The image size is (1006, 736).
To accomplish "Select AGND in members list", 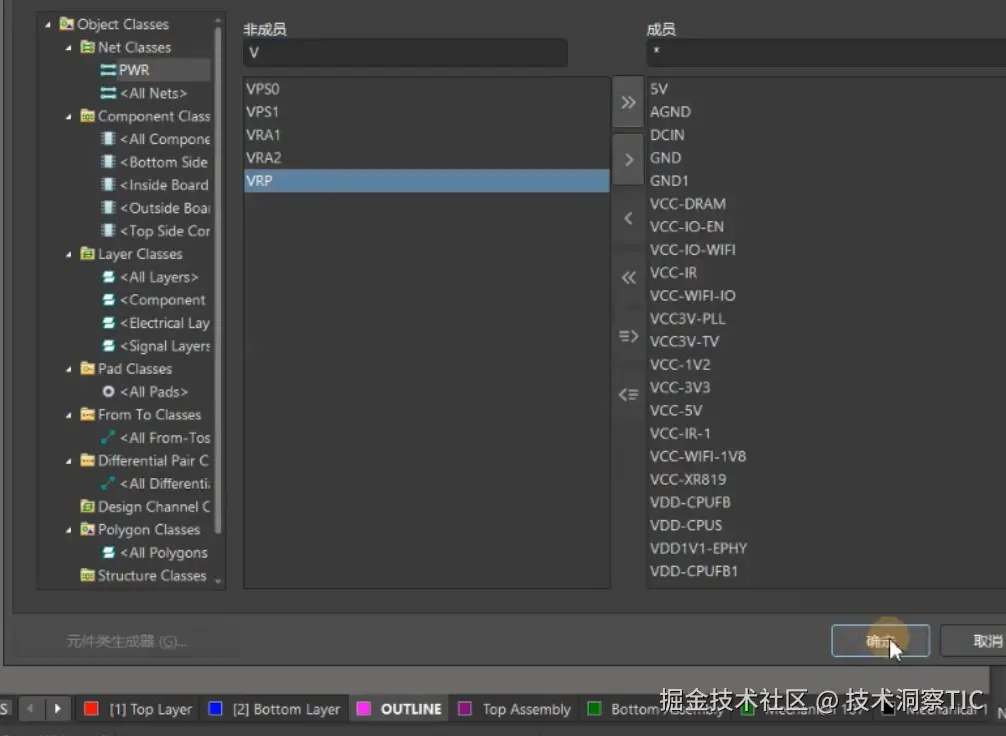I will pos(670,112).
